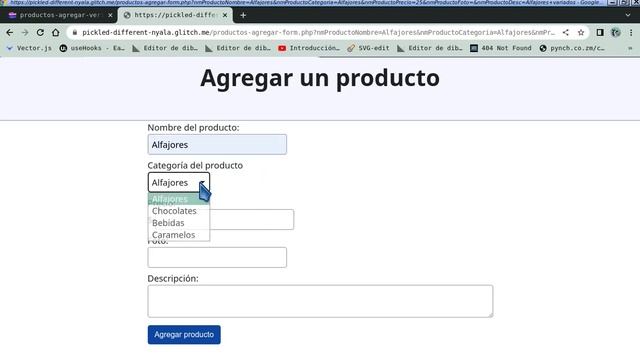Reload the current page
This screenshot has width=640, height=360.
[40, 32]
